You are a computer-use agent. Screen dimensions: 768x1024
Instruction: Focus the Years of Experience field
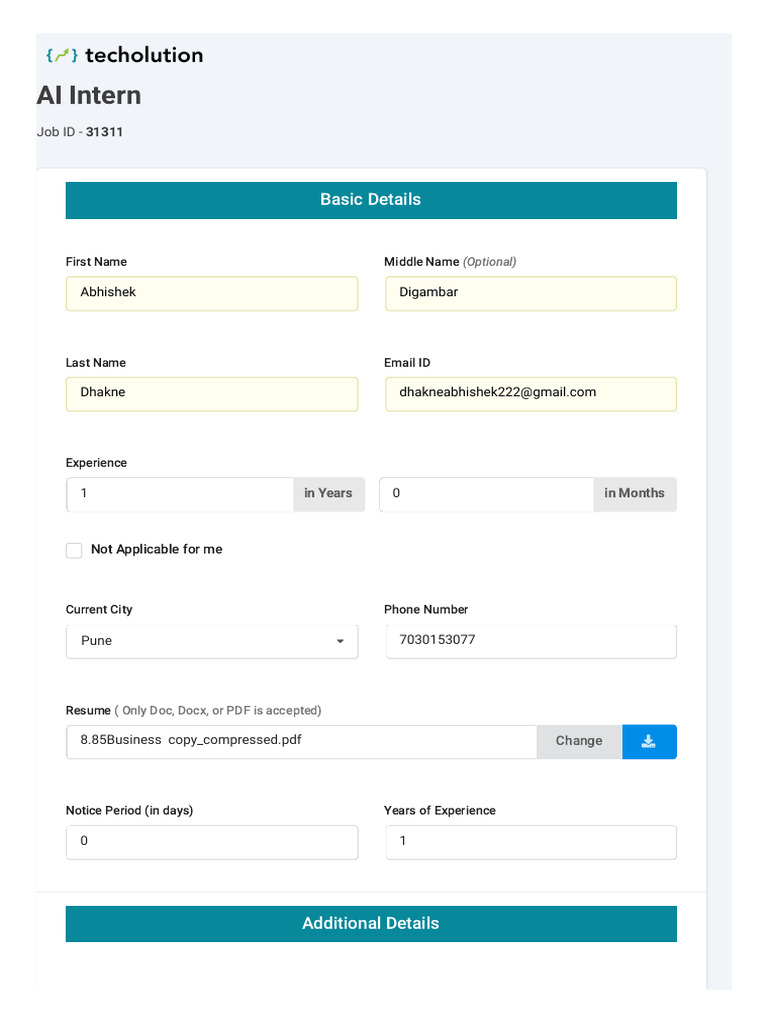(x=530, y=842)
